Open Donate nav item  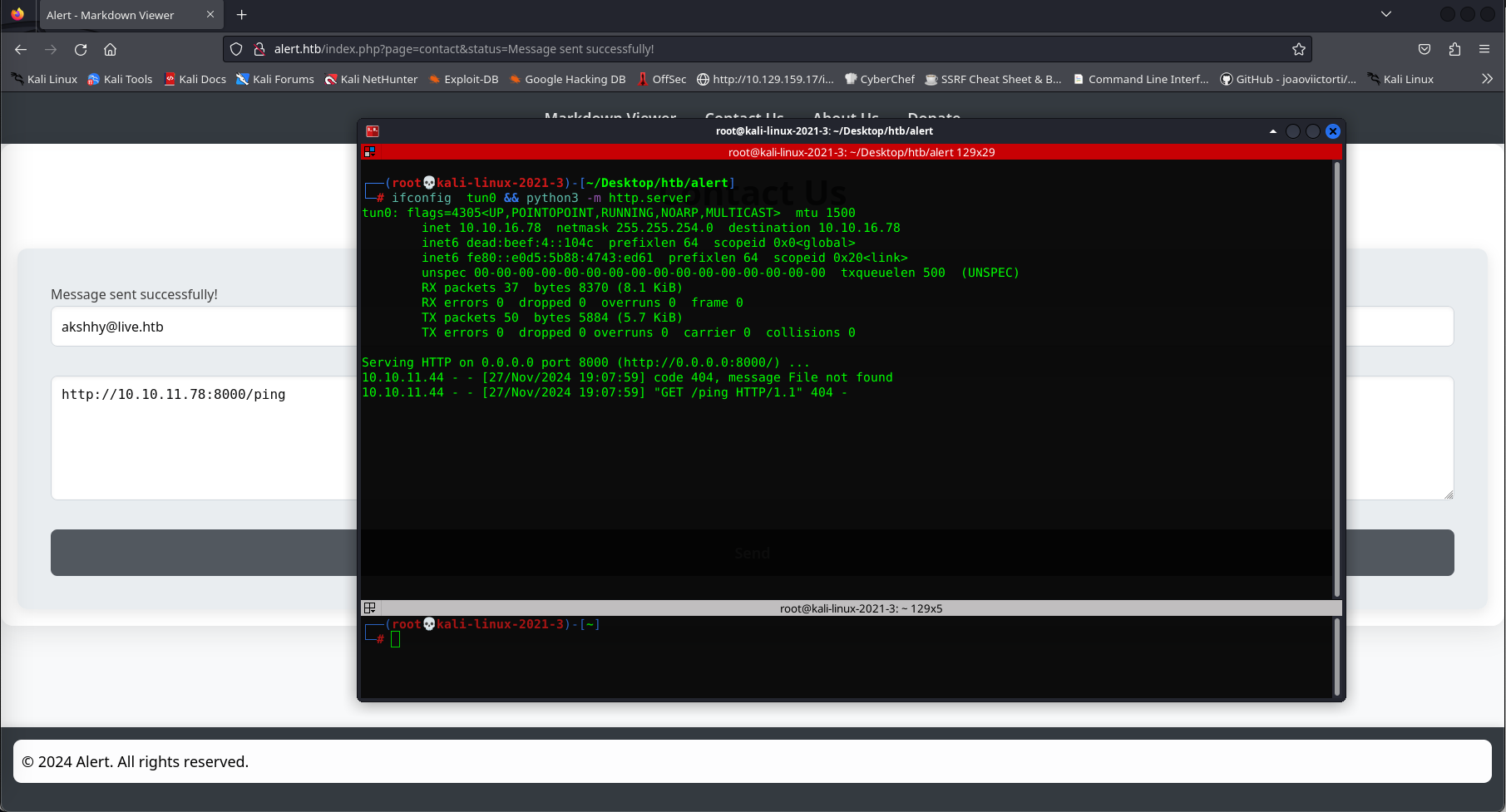[934, 117]
